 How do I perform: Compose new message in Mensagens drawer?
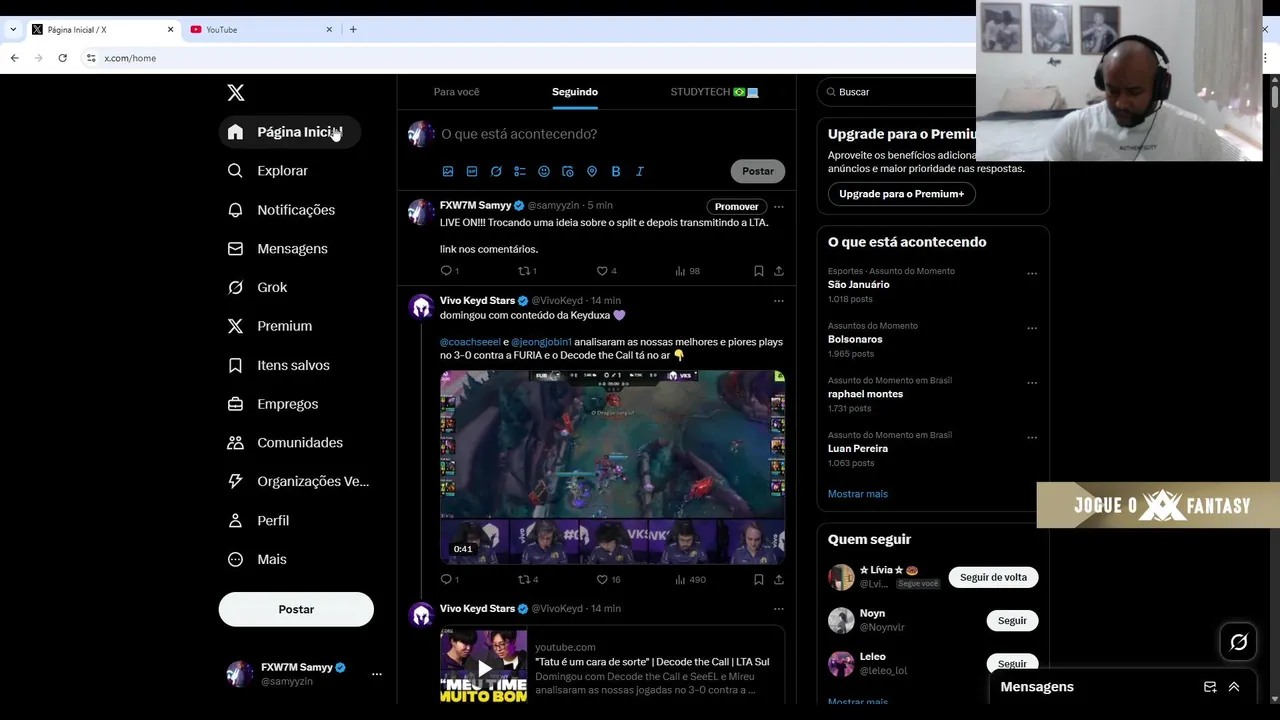pos(1210,687)
